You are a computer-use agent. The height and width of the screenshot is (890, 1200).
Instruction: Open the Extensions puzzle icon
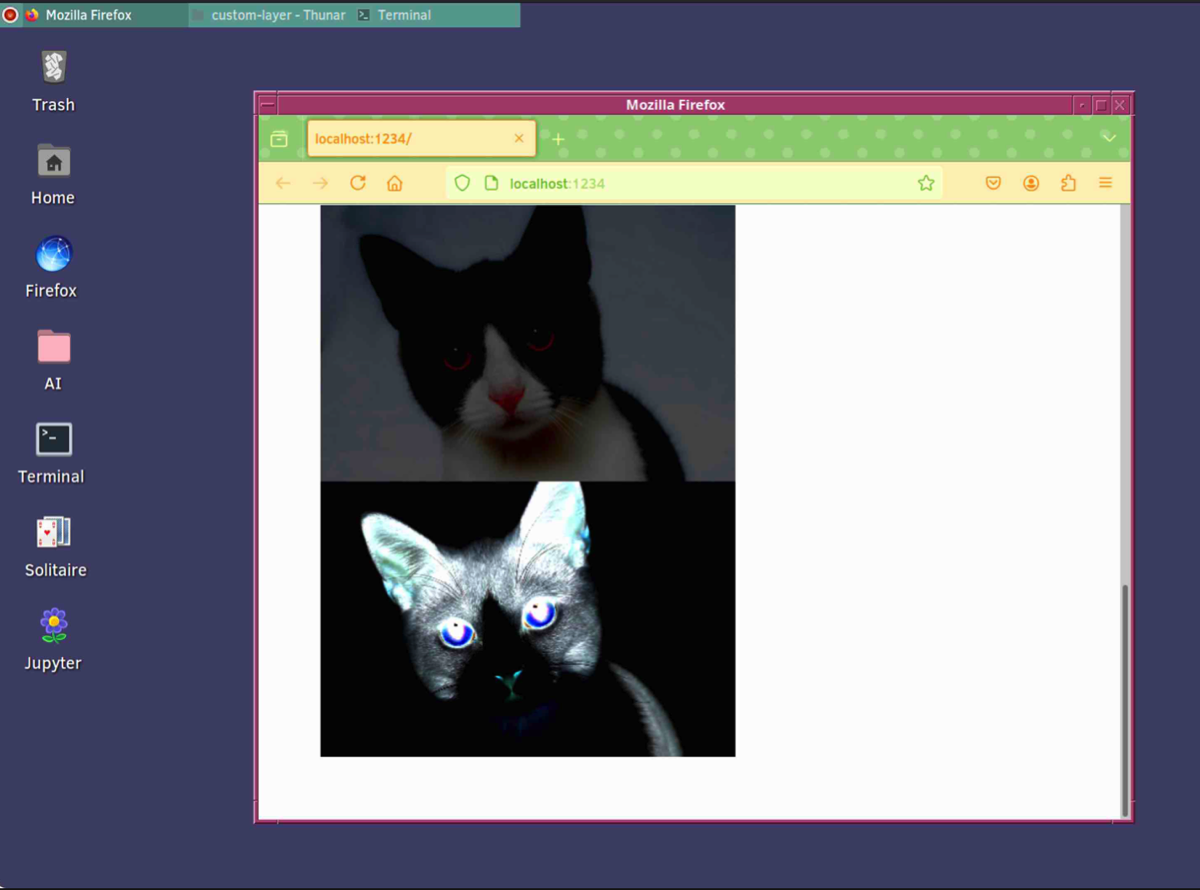pyautogui.click(x=1068, y=183)
